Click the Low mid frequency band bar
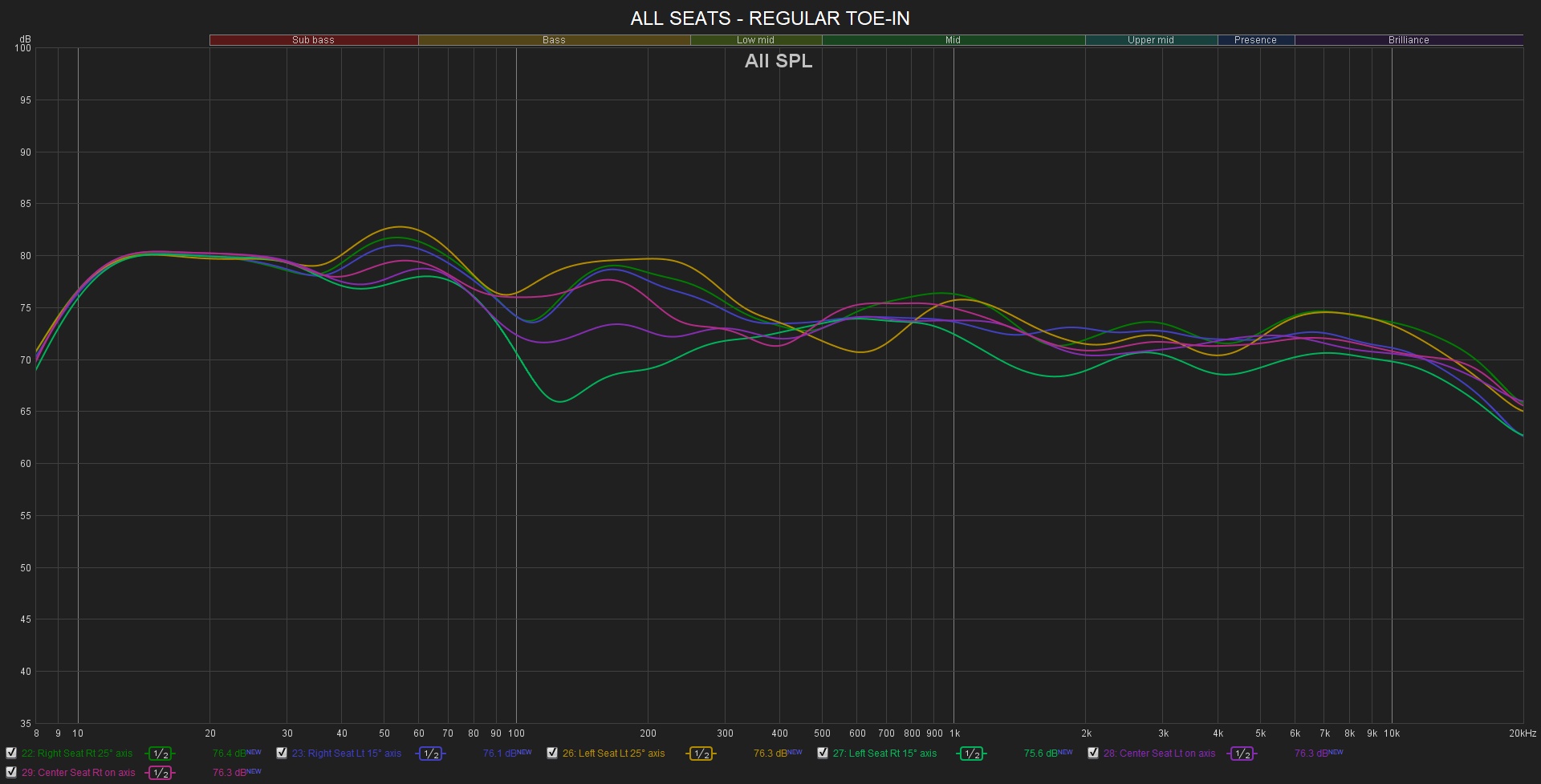 [x=756, y=40]
